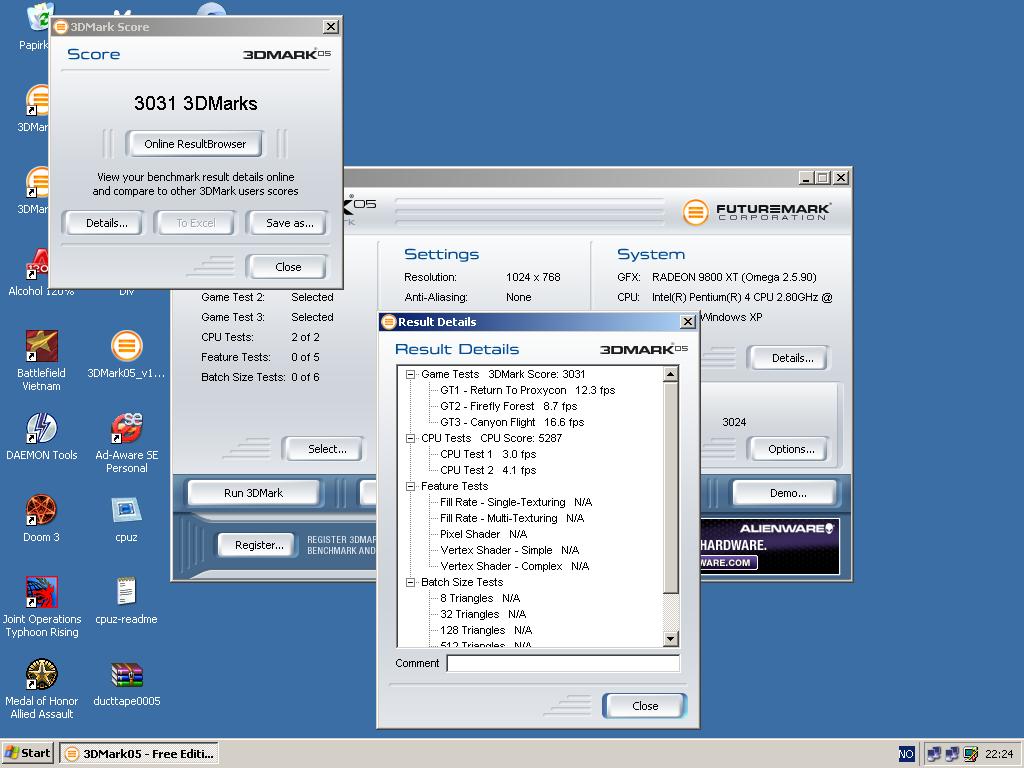Image resolution: width=1024 pixels, height=768 pixels.
Task: Open System Details... in the main window
Action: [792, 358]
